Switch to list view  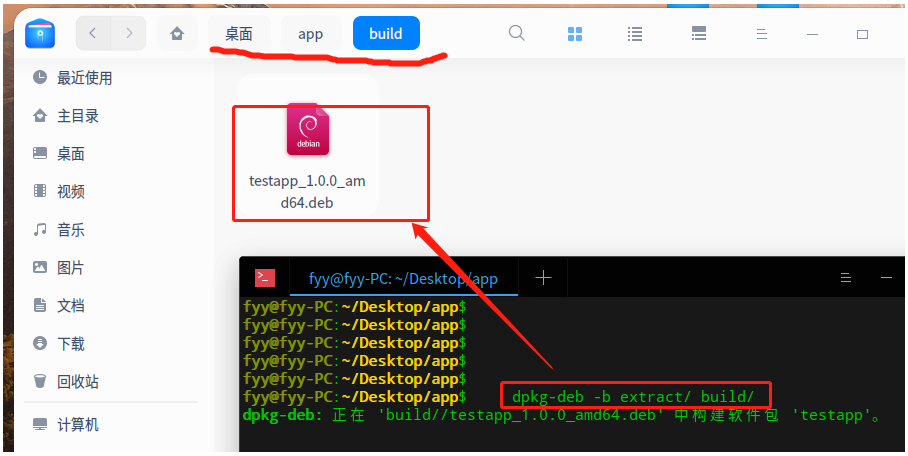pyautogui.click(x=635, y=34)
